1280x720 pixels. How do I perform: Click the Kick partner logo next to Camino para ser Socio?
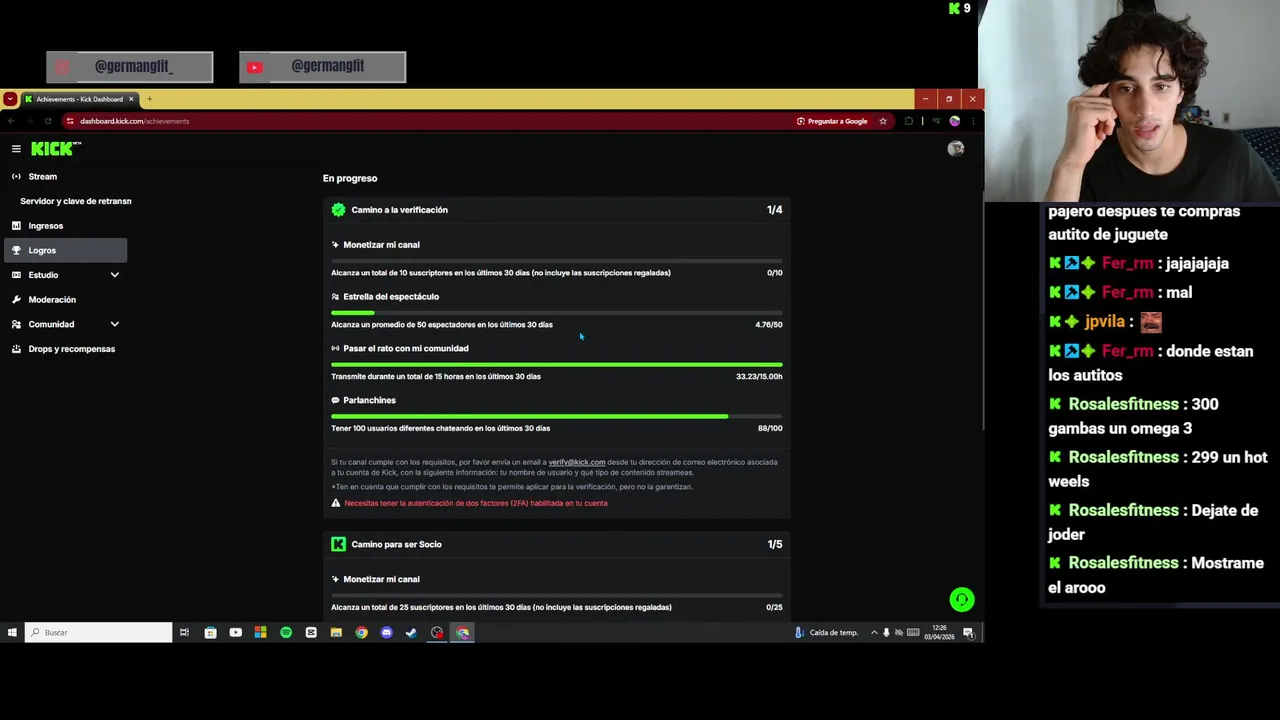(x=338, y=544)
